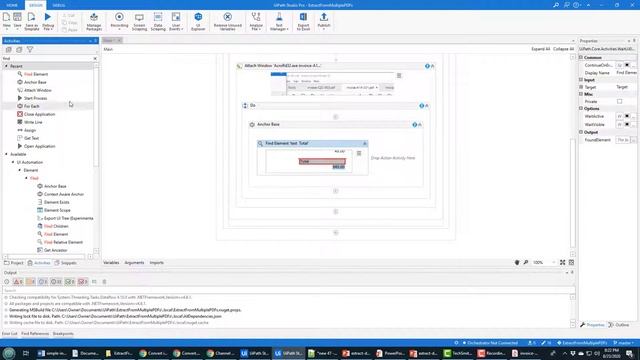This screenshot has width=640, height=360.
Task: Toggle warning messages filter in Output
Action: tap(31, 282)
